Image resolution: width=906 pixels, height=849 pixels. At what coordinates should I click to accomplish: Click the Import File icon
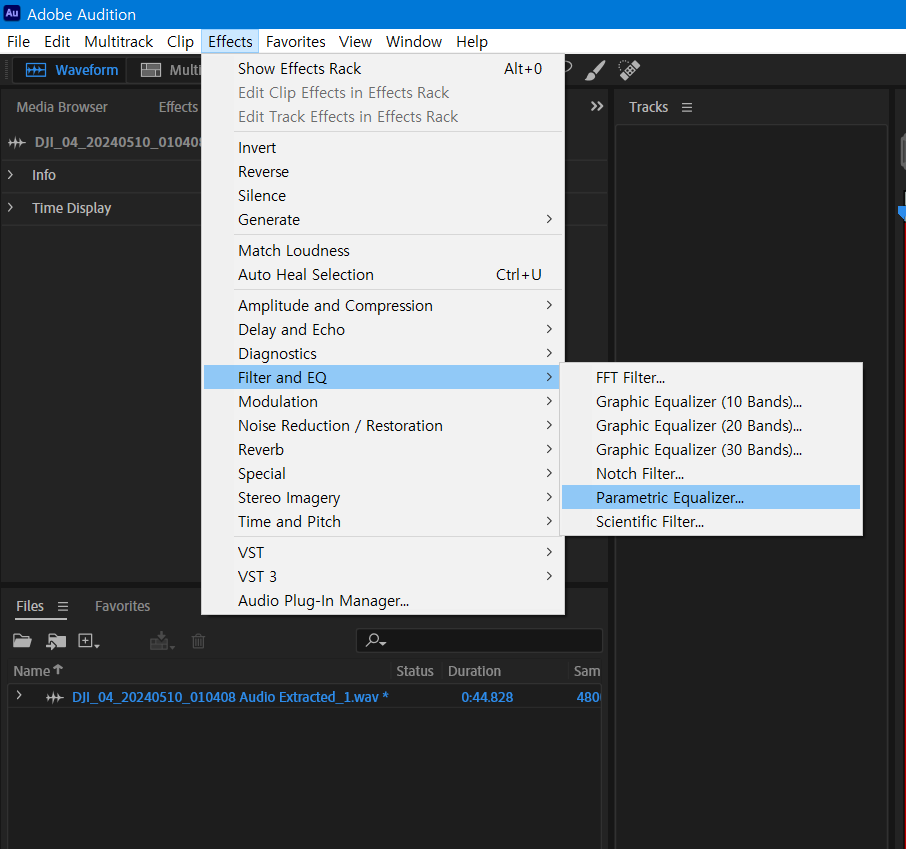[x=56, y=641]
